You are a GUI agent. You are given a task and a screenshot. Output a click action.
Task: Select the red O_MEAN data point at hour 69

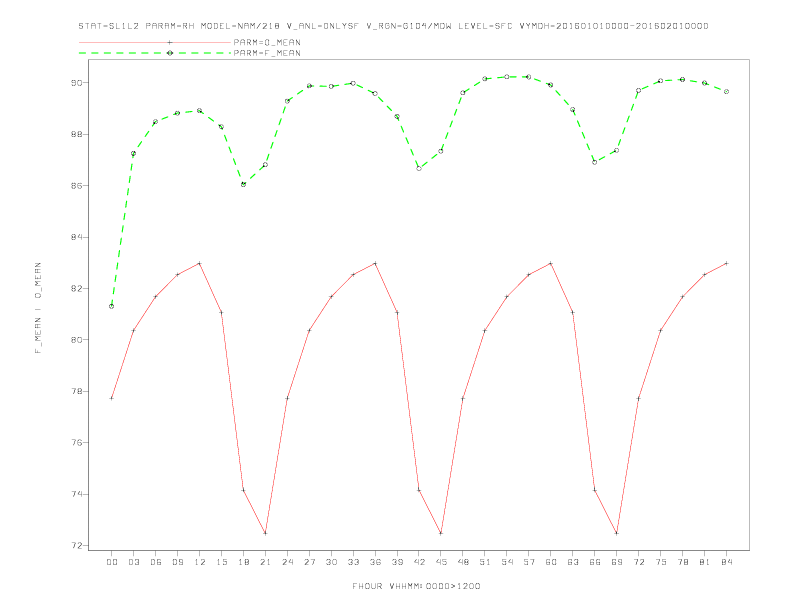[617, 533]
